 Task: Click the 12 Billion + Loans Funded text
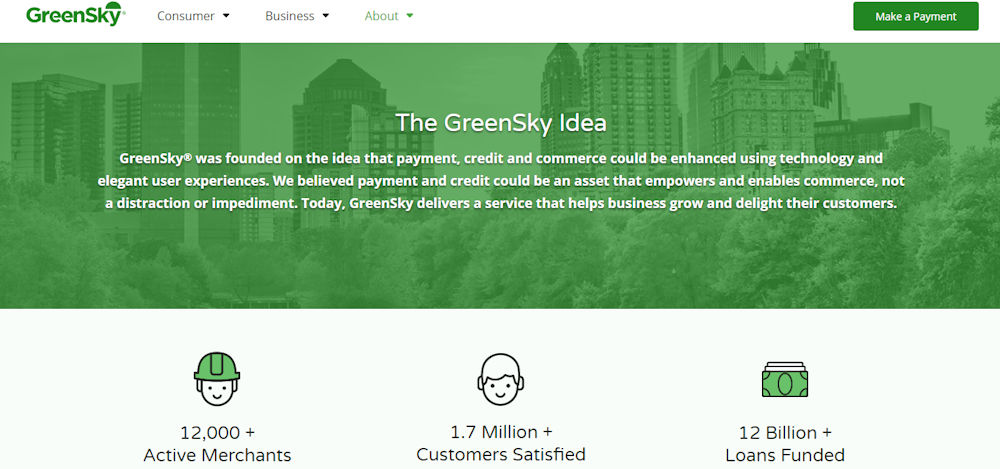tap(784, 443)
